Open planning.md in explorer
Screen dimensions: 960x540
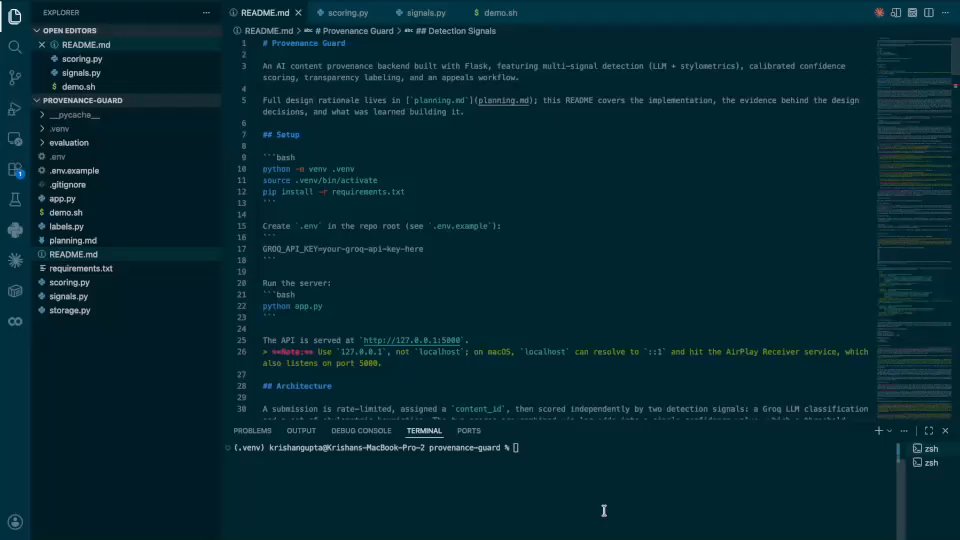(73, 241)
